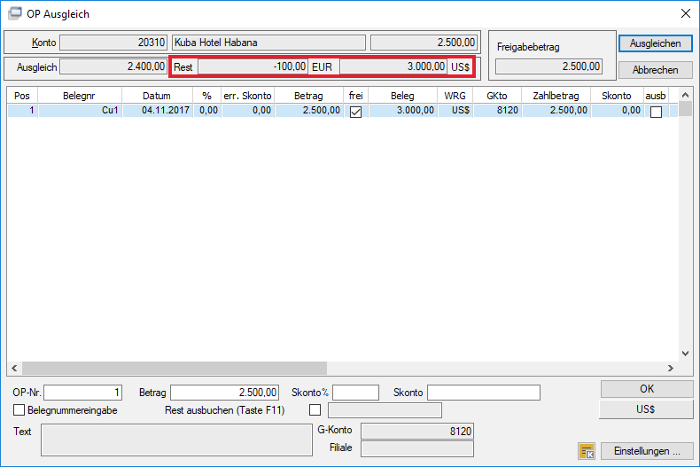The image size is (700, 467).
Task: Click the Freigabebetrag field 2.500,00
Action: point(549,67)
